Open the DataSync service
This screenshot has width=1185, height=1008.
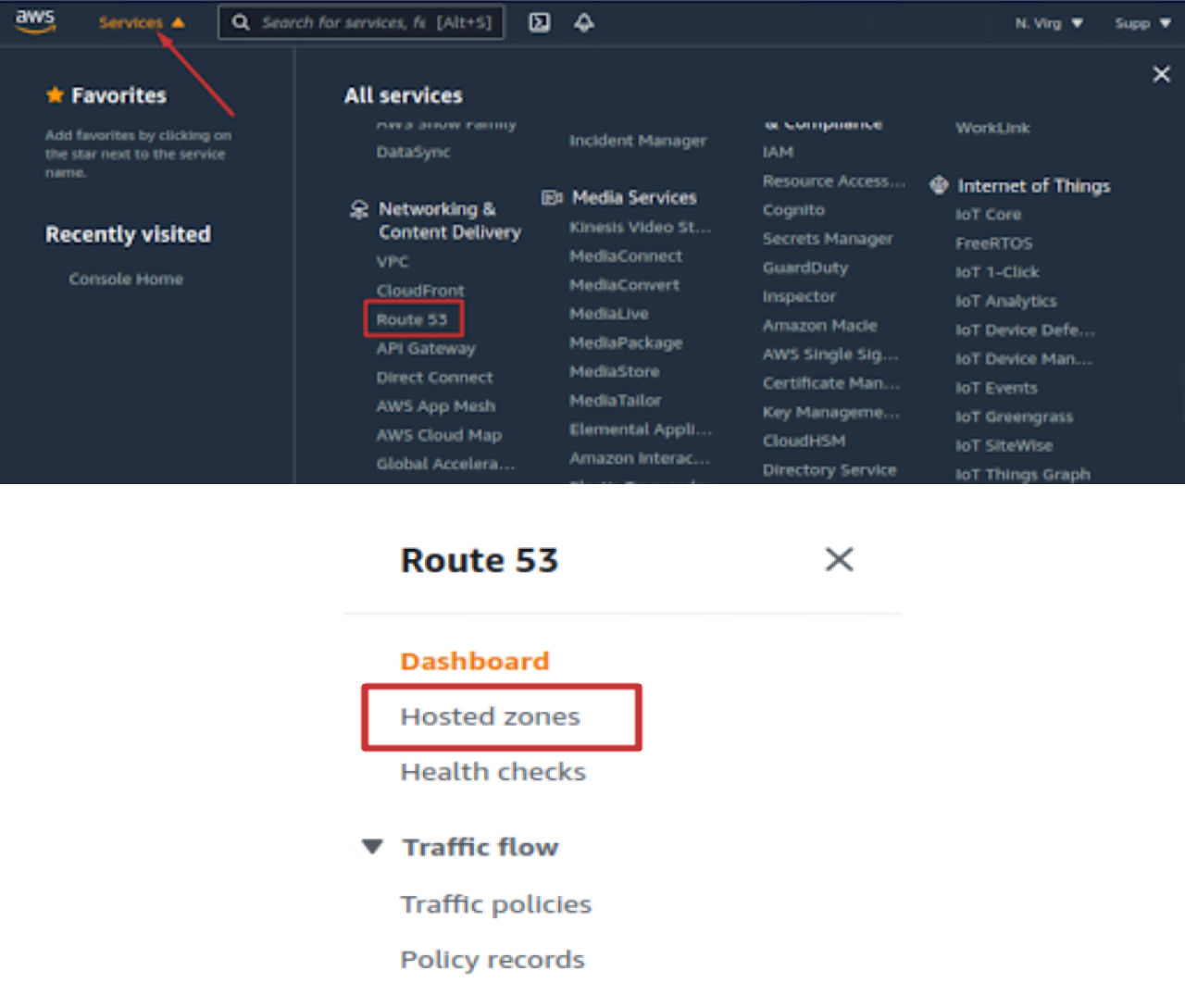[x=413, y=152]
